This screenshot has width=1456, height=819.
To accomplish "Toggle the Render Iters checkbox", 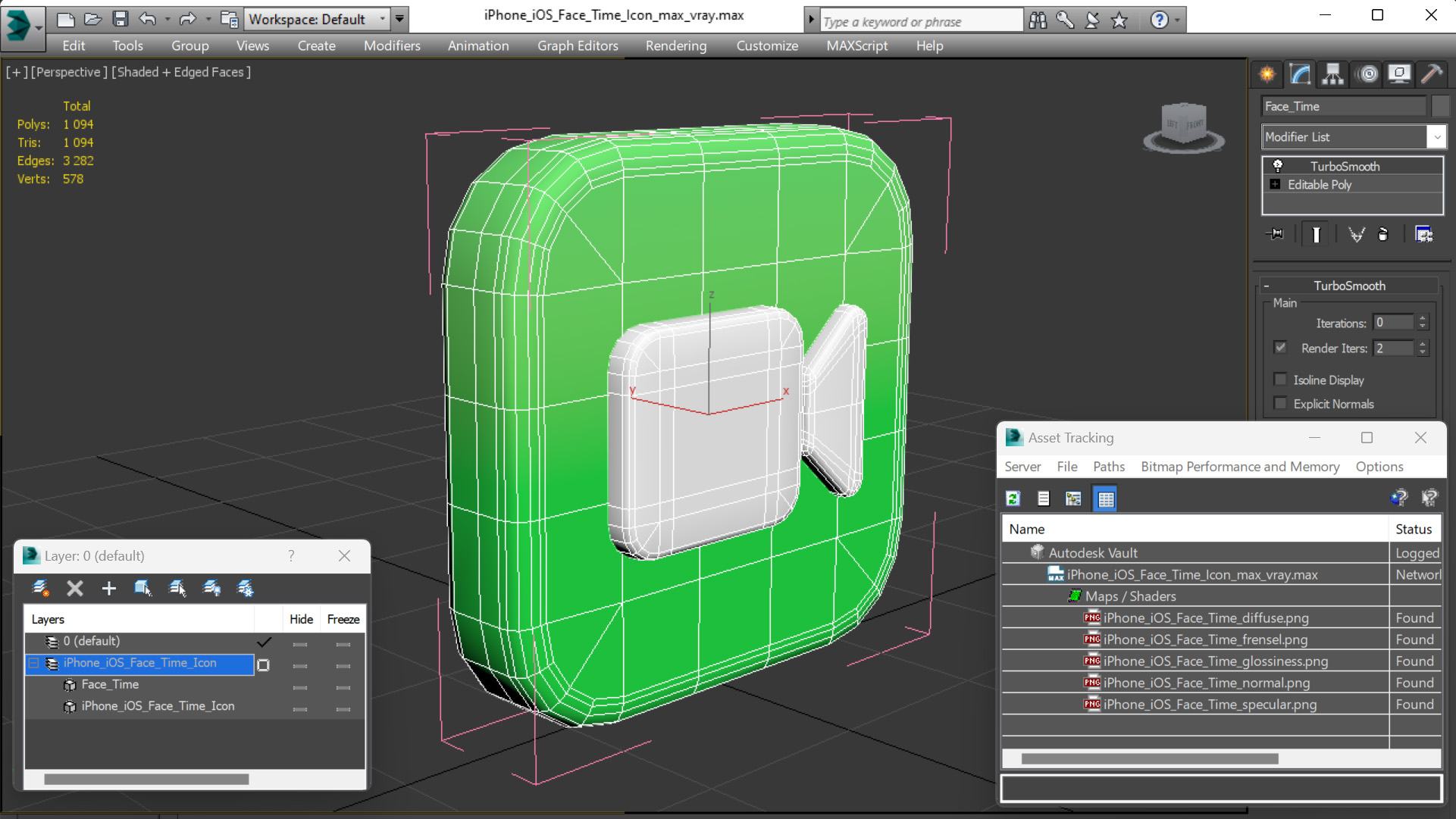I will click(1281, 348).
